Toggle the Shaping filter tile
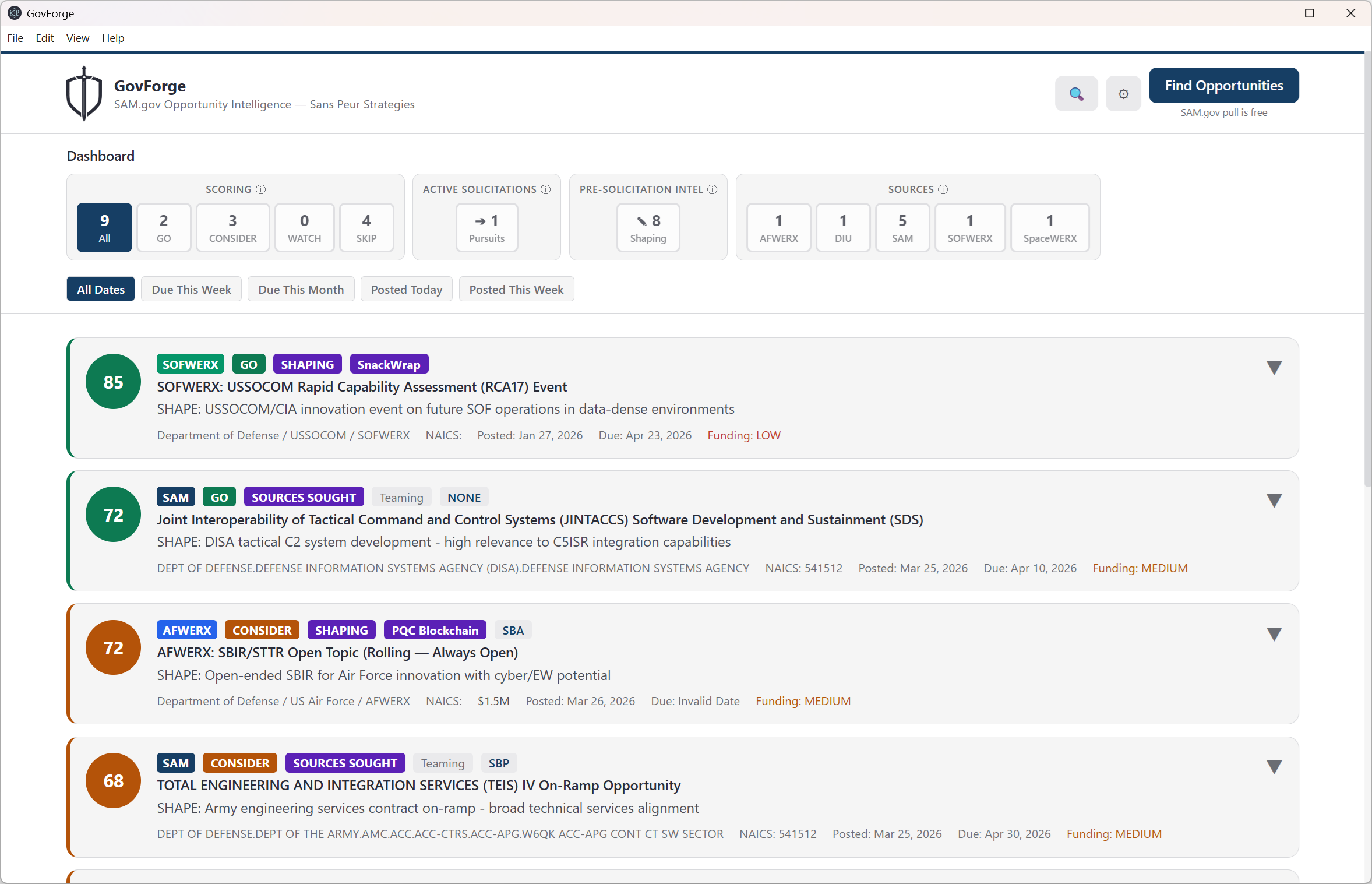Image resolution: width=1372 pixels, height=884 pixels. 648,227
